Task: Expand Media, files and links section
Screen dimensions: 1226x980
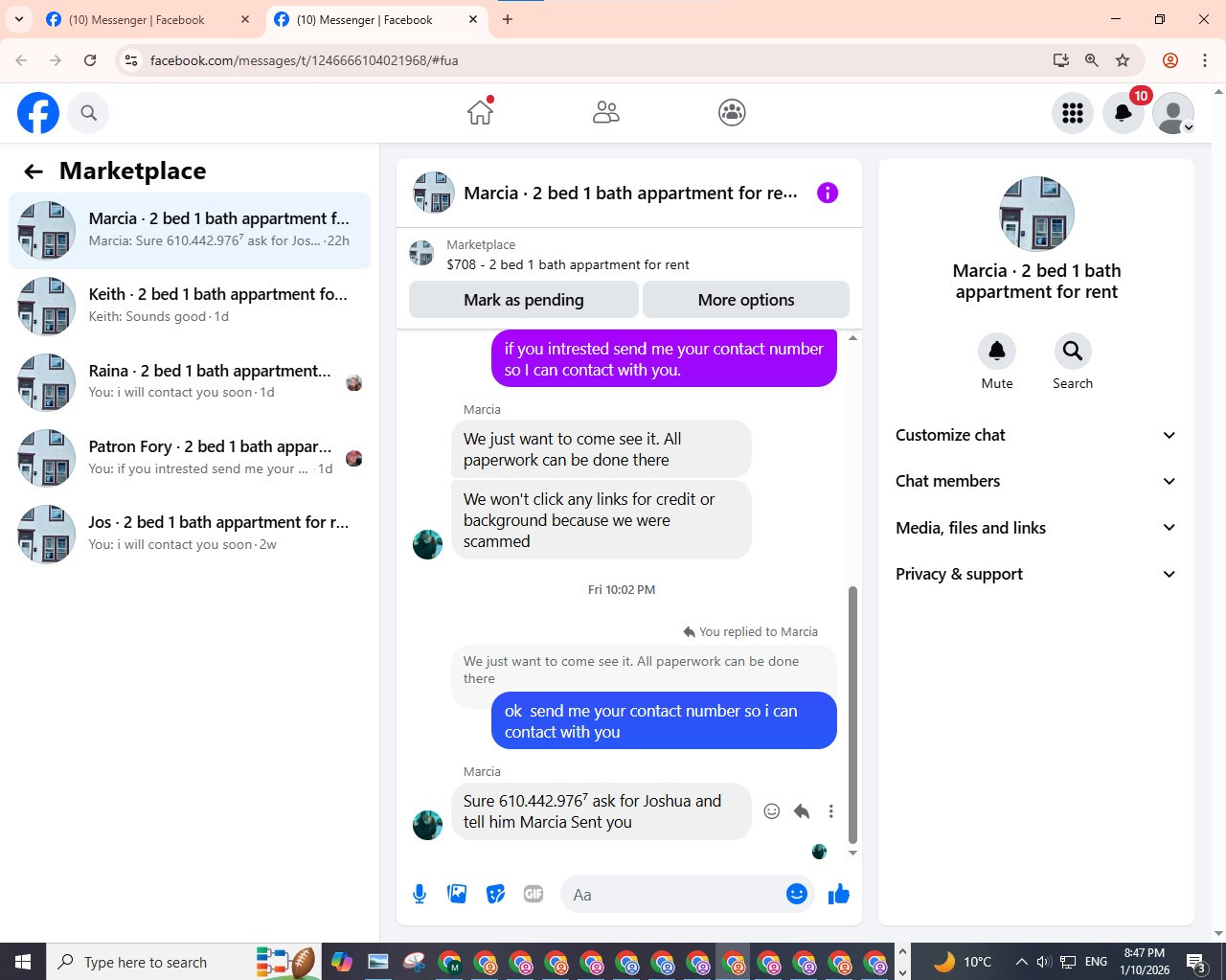Action: (x=1036, y=528)
